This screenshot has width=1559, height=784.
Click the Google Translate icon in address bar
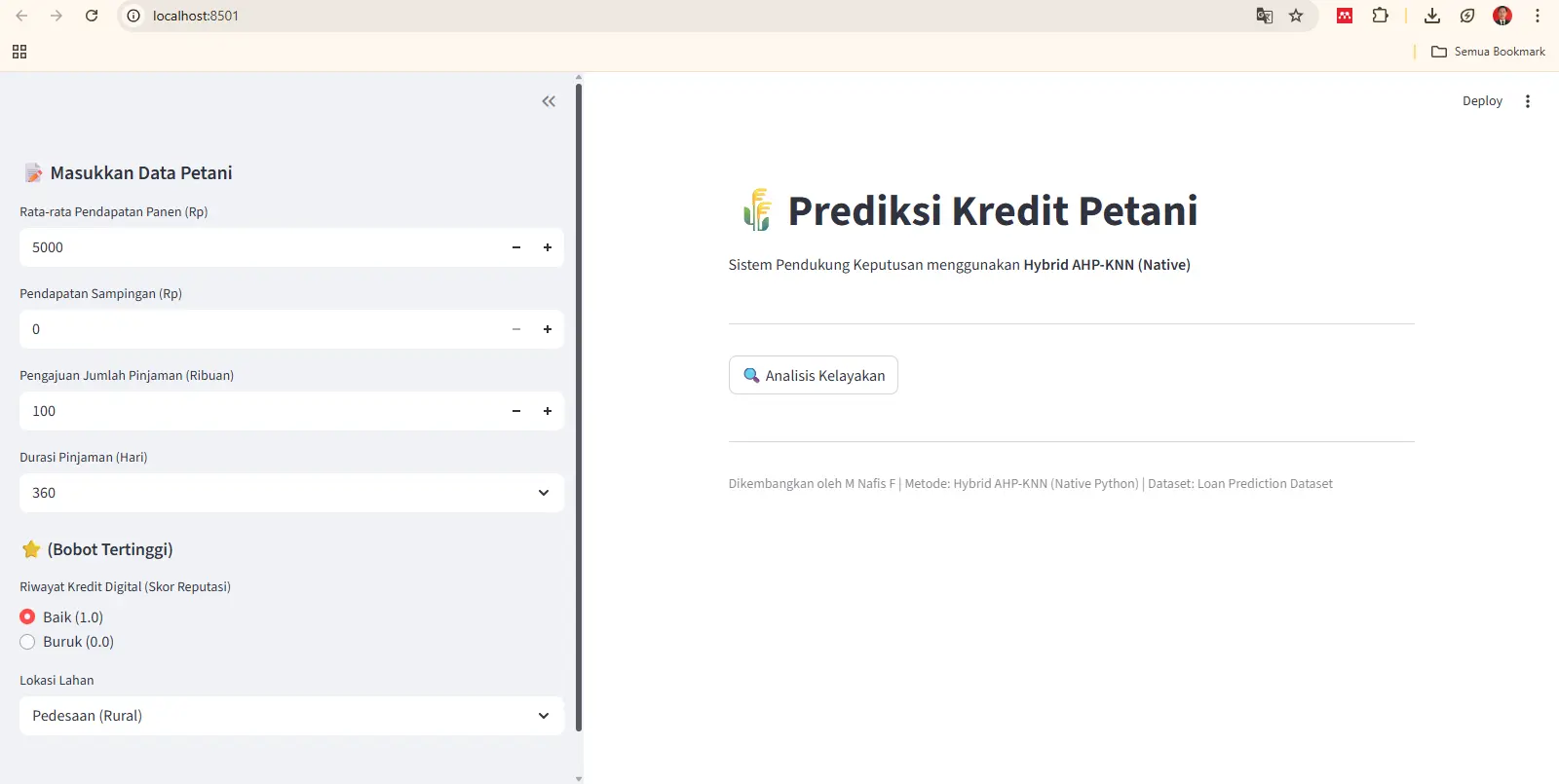tap(1264, 16)
